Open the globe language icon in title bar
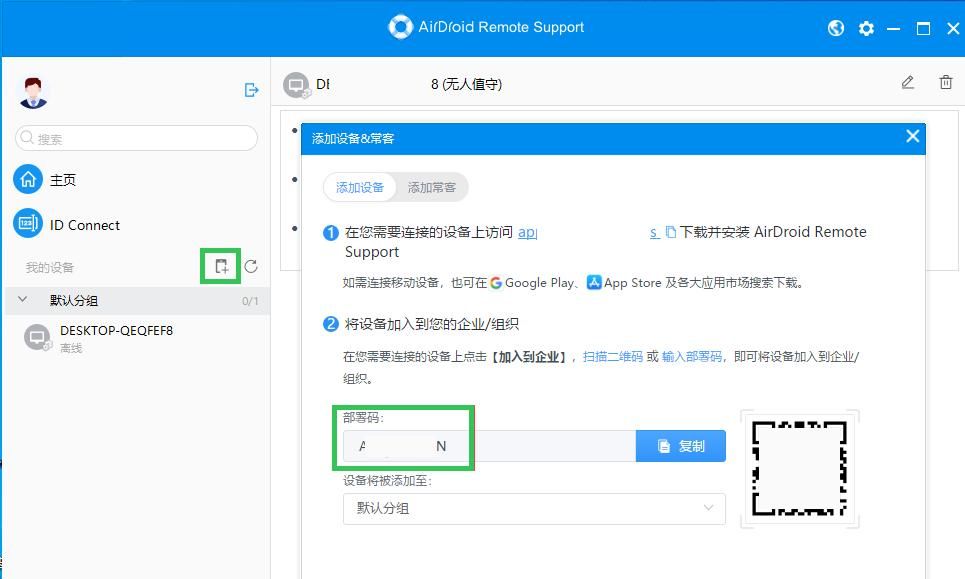Viewport: 965px width, 579px height. tap(836, 28)
